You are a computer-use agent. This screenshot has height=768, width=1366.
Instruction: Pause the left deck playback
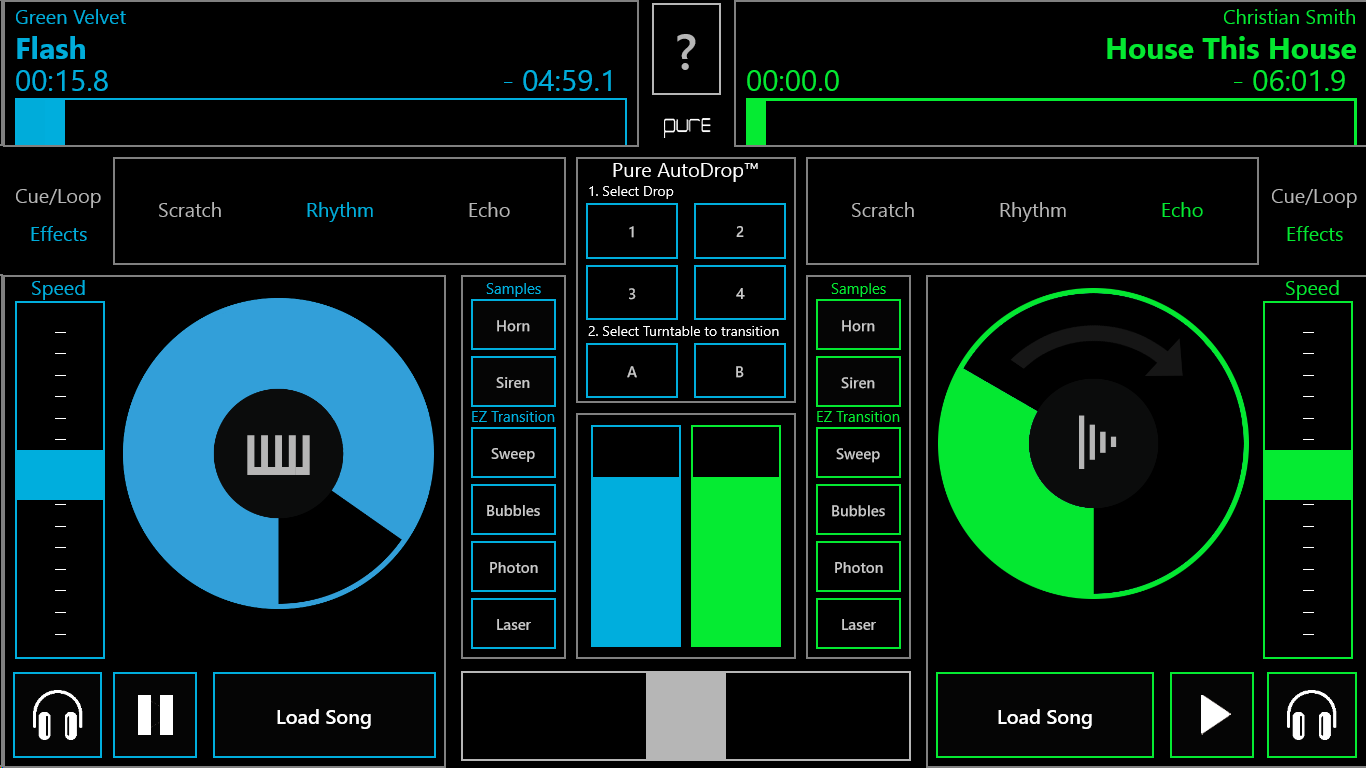tap(155, 715)
